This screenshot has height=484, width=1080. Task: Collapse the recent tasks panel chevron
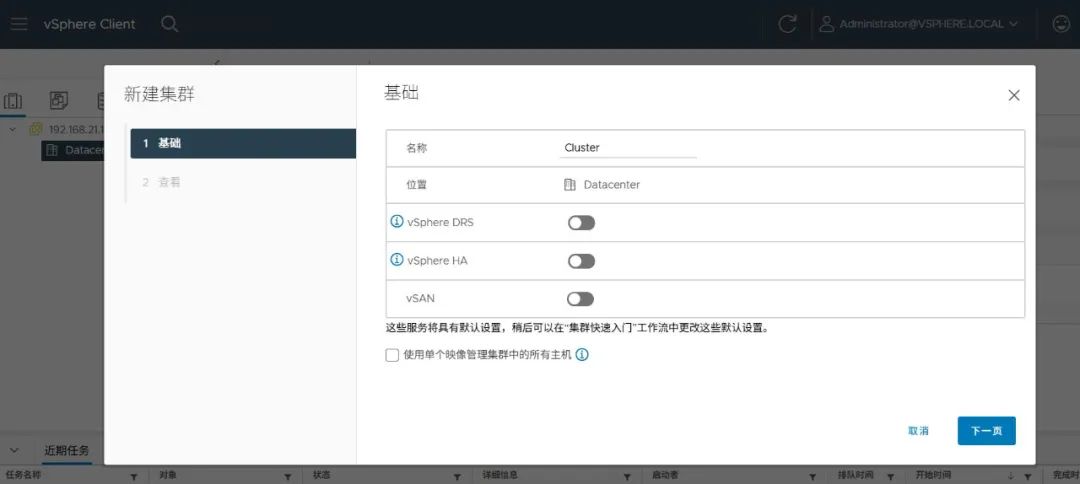[x=14, y=450]
